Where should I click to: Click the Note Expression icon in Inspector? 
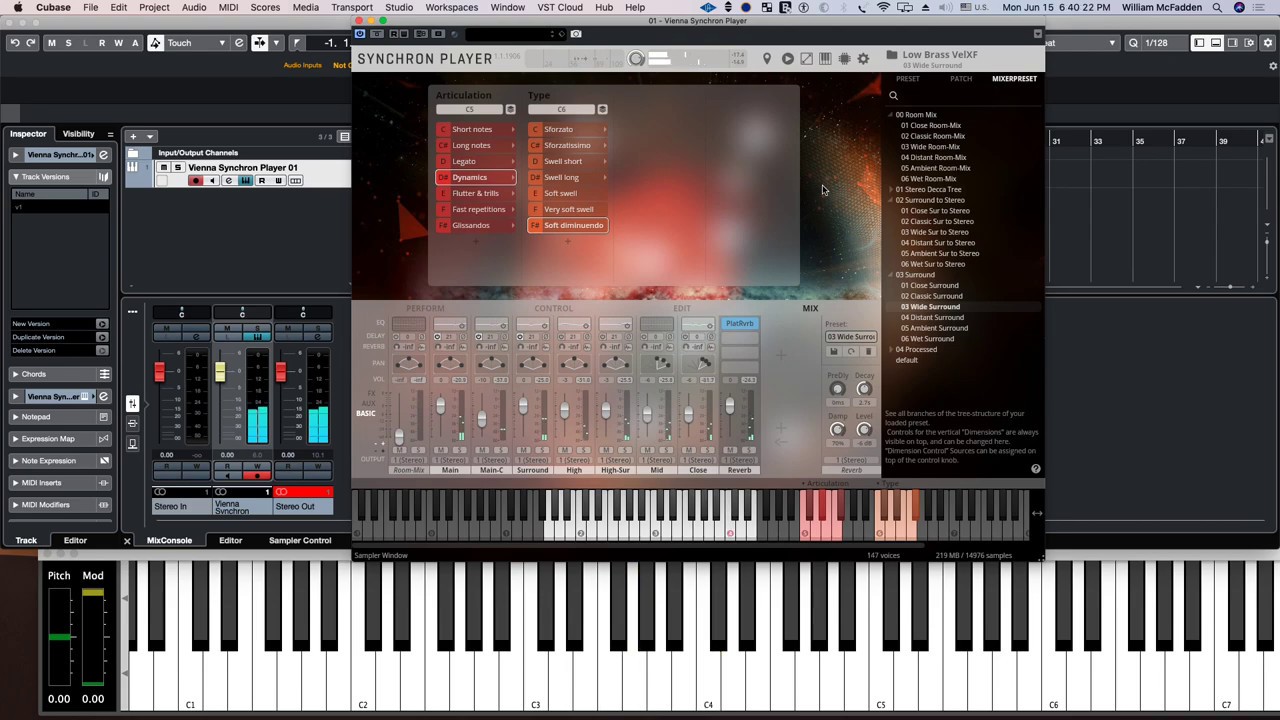(x=104, y=461)
